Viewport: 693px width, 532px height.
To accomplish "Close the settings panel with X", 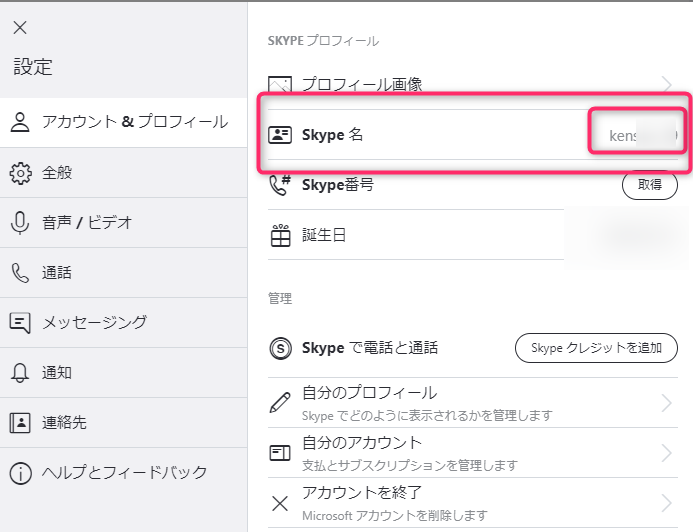I will pyautogui.click(x=19, y=28).
